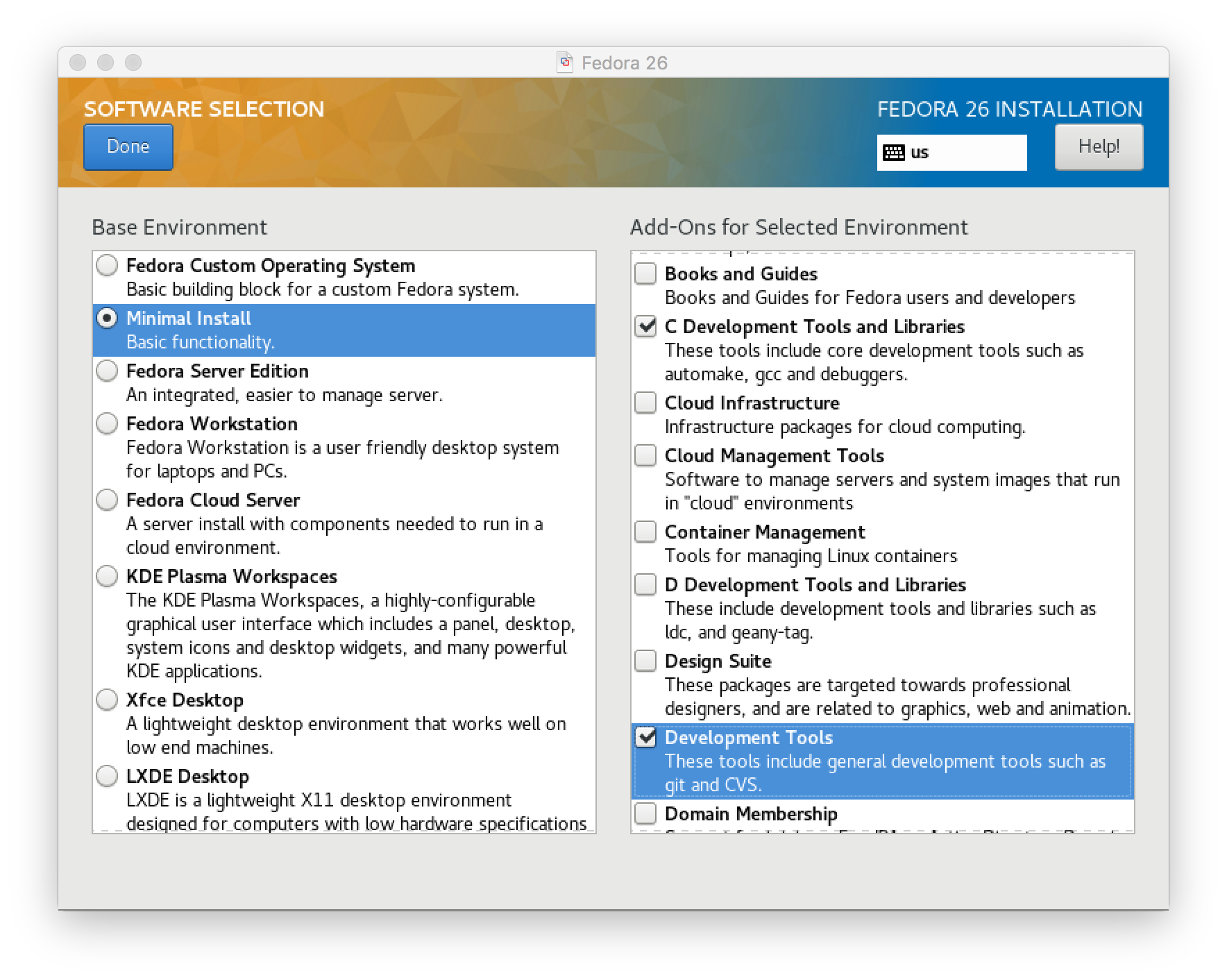Uncheck C Development Tools and Libraries

tap(645, 326)
